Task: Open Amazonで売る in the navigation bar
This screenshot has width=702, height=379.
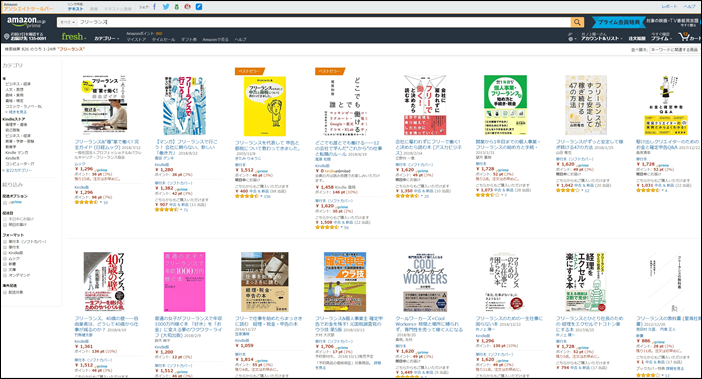Action: click(215, 39)
